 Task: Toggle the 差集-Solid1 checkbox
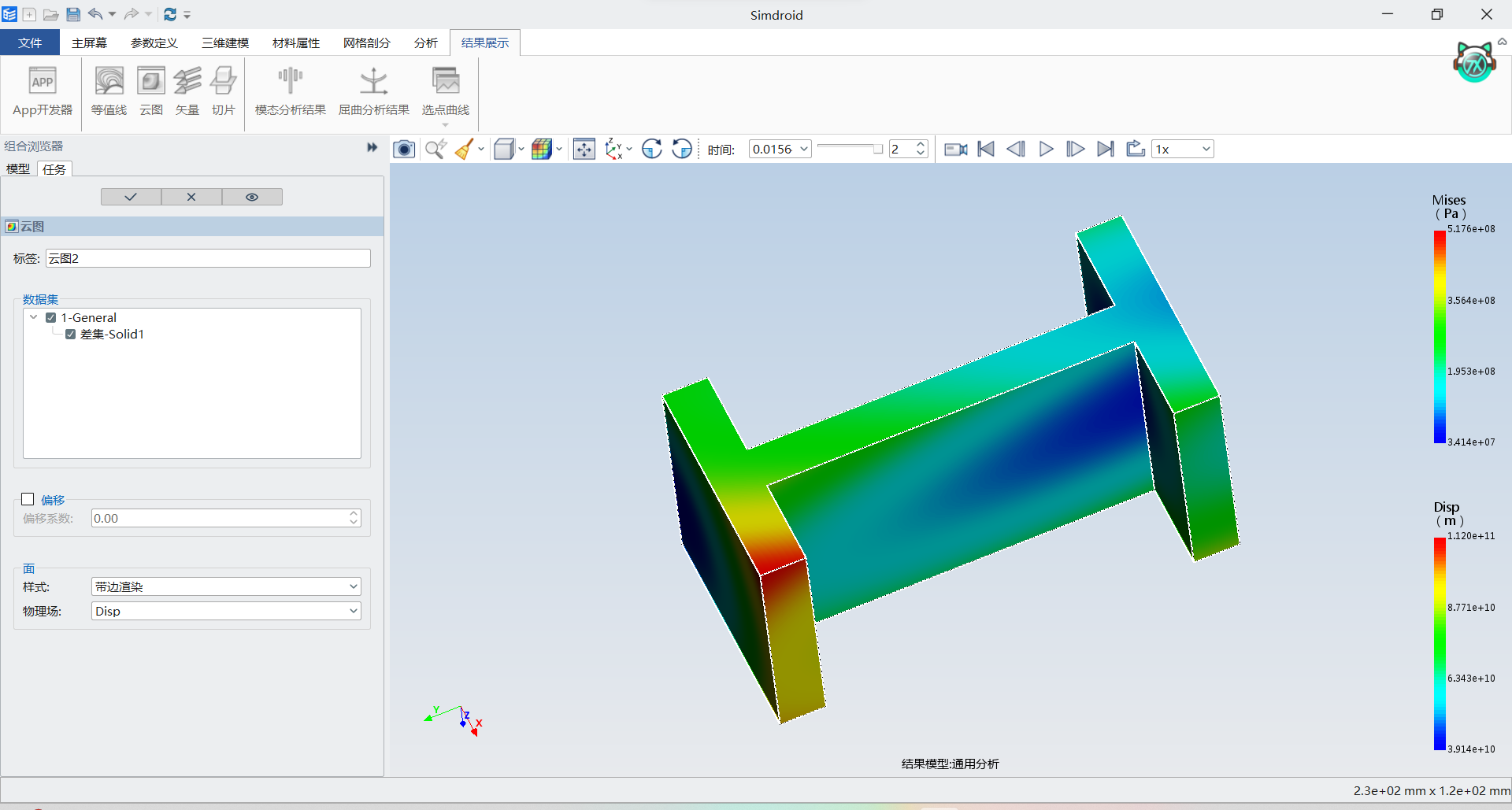(70, 334)
